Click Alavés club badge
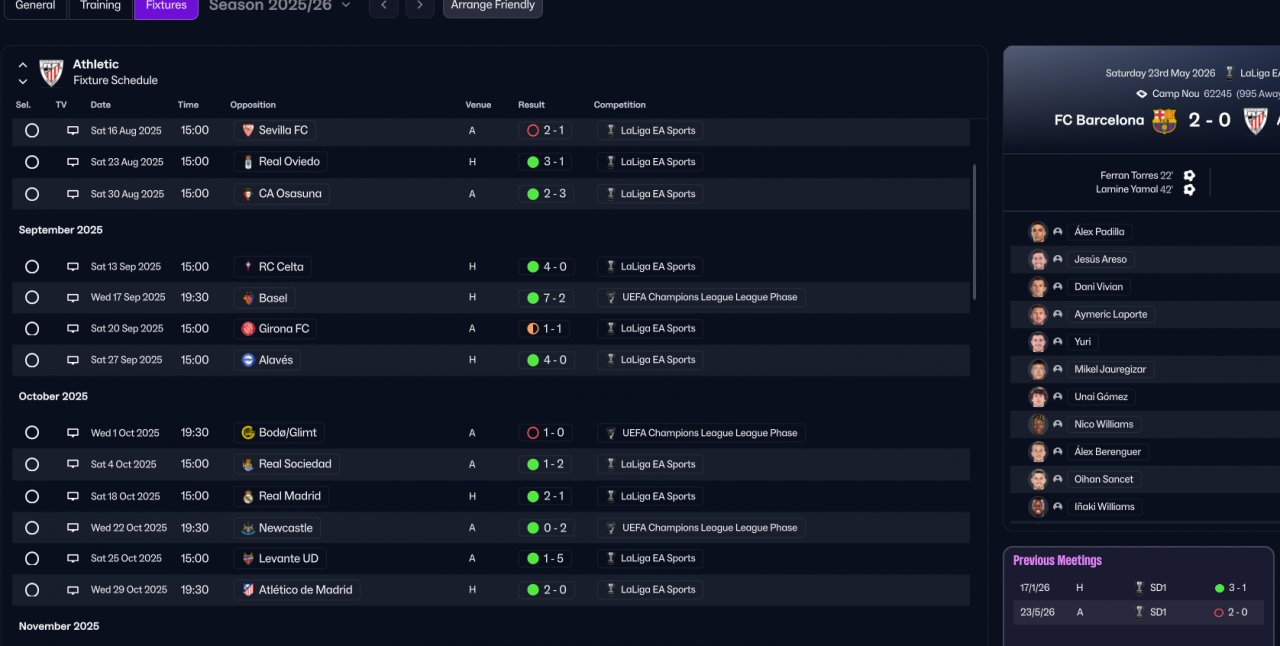1280x646 pixels. [248, 360]
